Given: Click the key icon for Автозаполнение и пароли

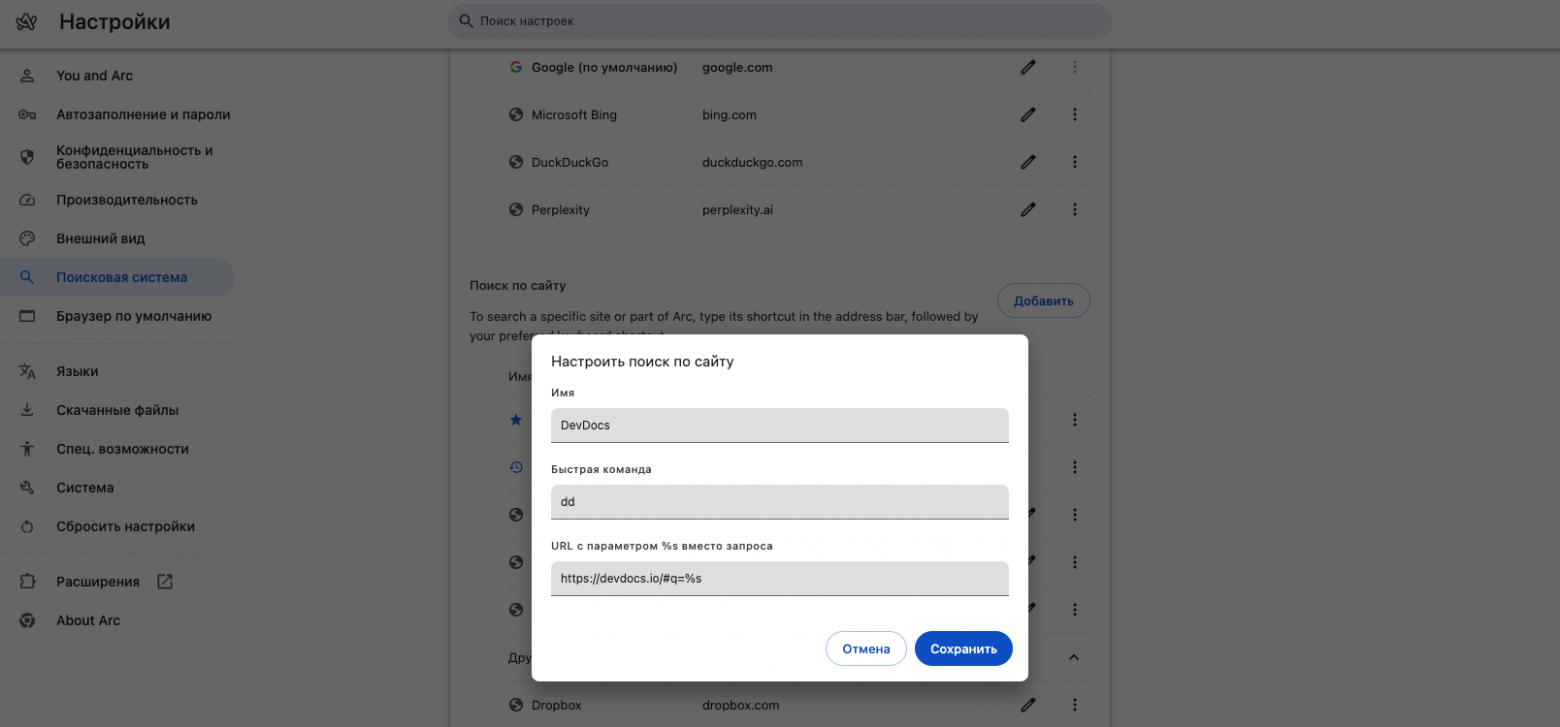Looking at the screenshot, I should [x=27, y=115].
